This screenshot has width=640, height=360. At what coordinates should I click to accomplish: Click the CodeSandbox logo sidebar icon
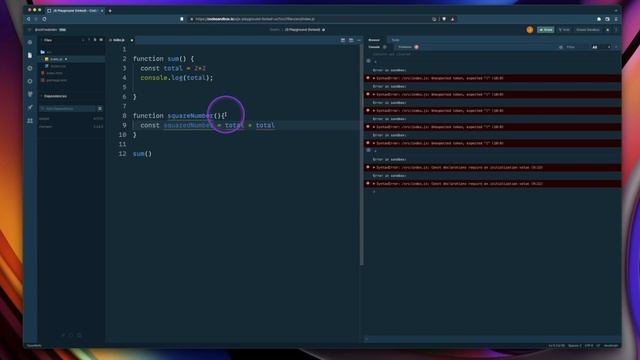(x=30, y=42)
